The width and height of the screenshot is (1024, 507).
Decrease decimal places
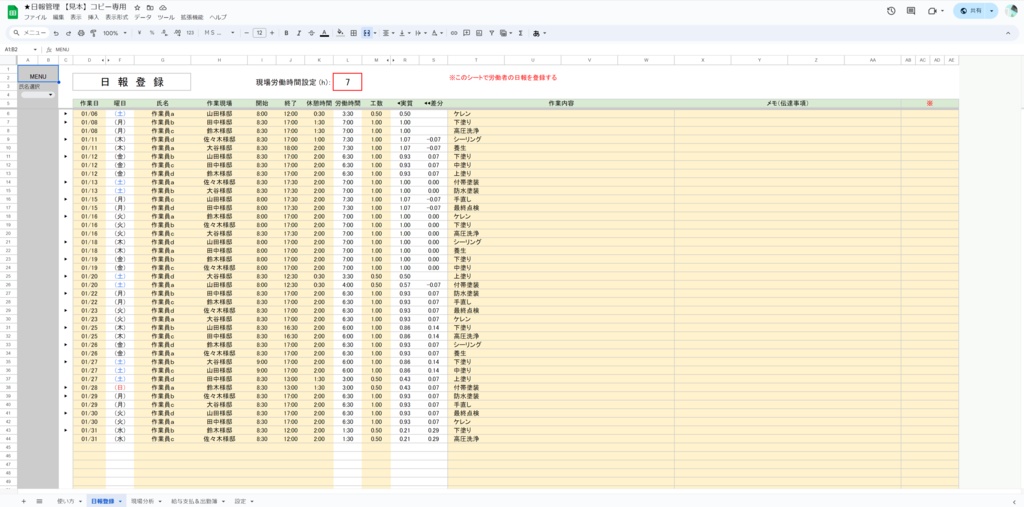pyautogui.click(x=165, y=33)
